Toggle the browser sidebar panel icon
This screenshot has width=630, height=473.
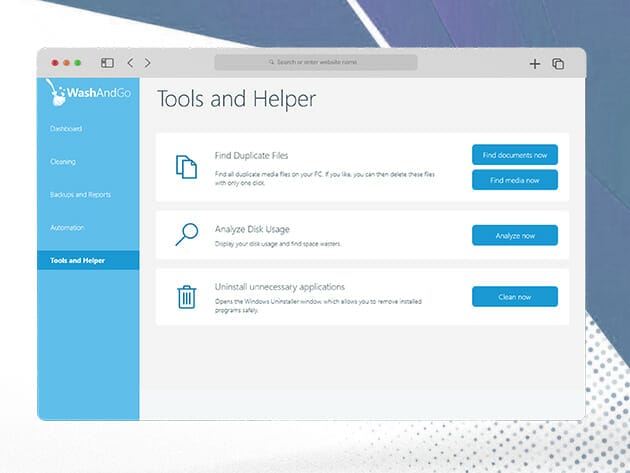coord(108,63)
